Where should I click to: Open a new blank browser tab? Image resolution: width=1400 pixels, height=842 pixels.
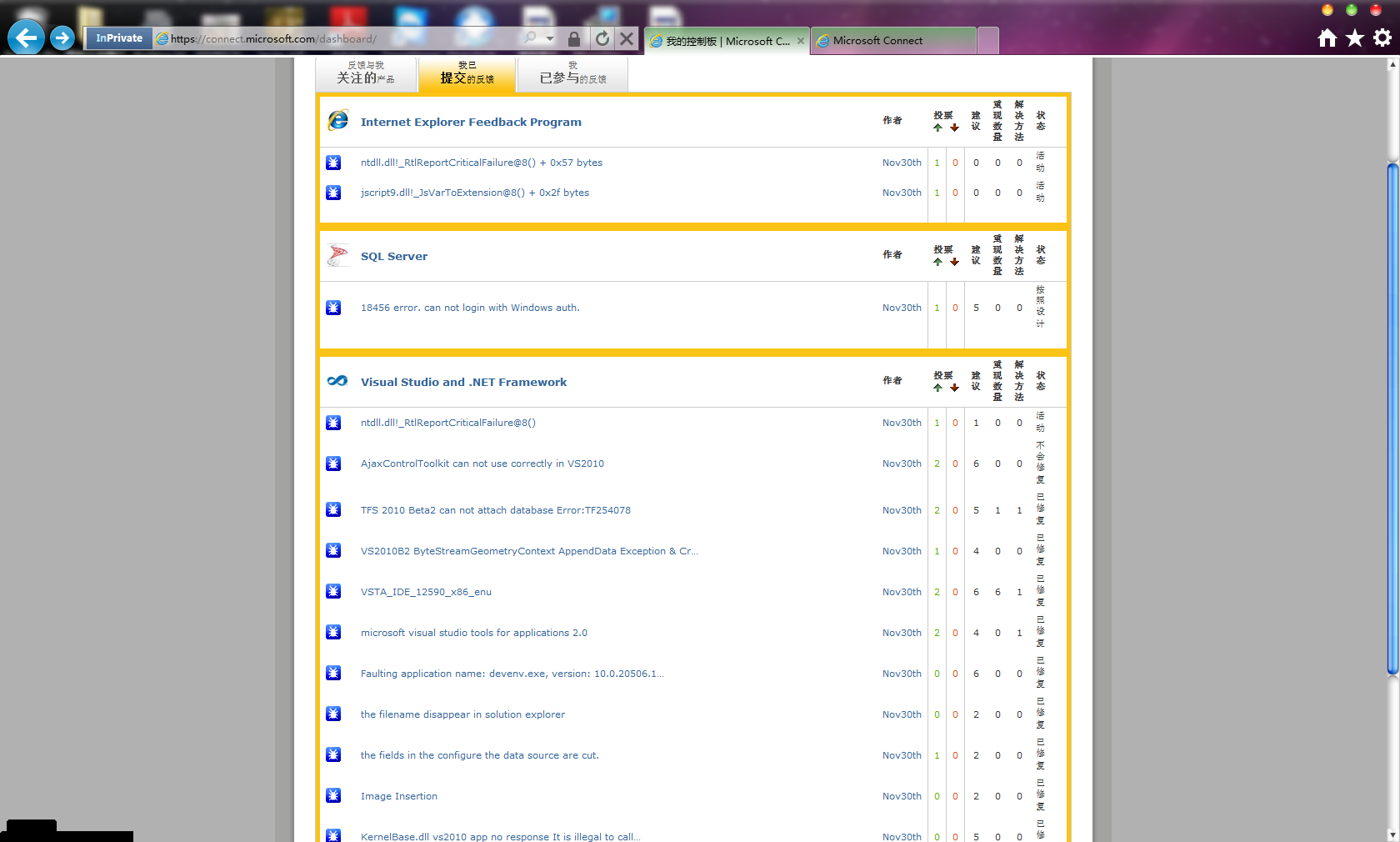[988, 40]
